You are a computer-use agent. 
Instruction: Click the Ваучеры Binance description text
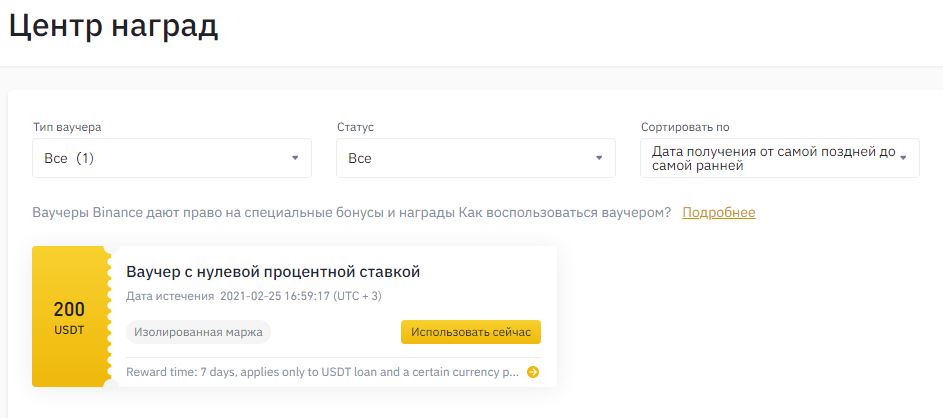tap(352, 213)
